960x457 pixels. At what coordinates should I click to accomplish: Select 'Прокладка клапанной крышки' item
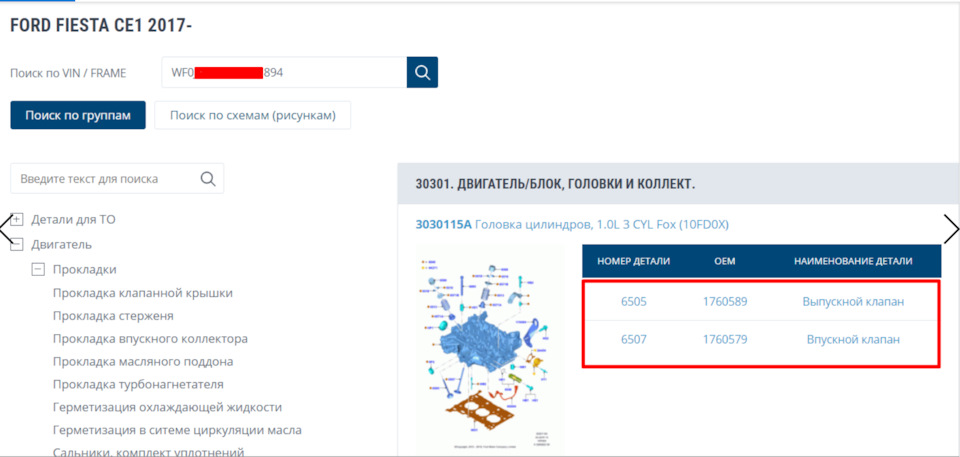pyautogui.click(x=143, y=293)
